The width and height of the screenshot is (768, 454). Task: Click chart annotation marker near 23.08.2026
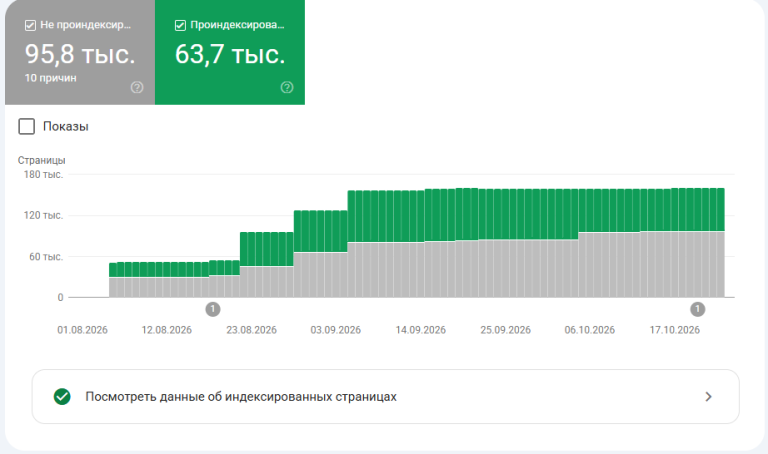pos(213,310)
